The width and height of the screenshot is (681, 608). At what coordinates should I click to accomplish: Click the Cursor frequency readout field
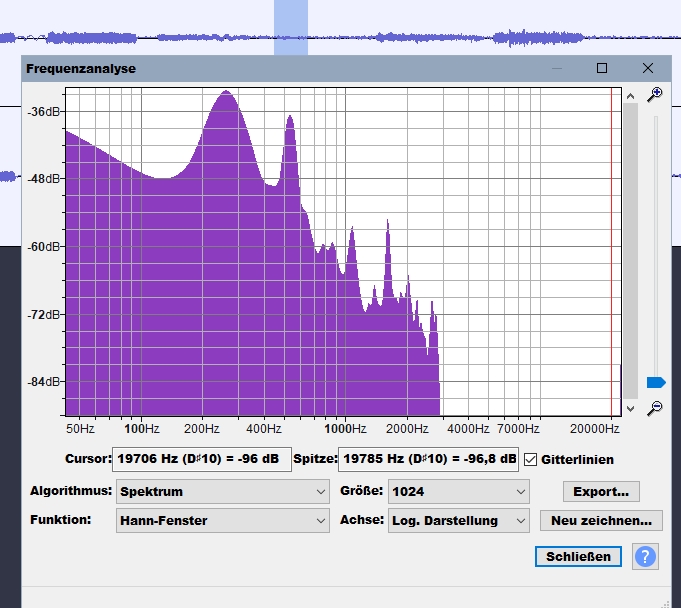202,459
